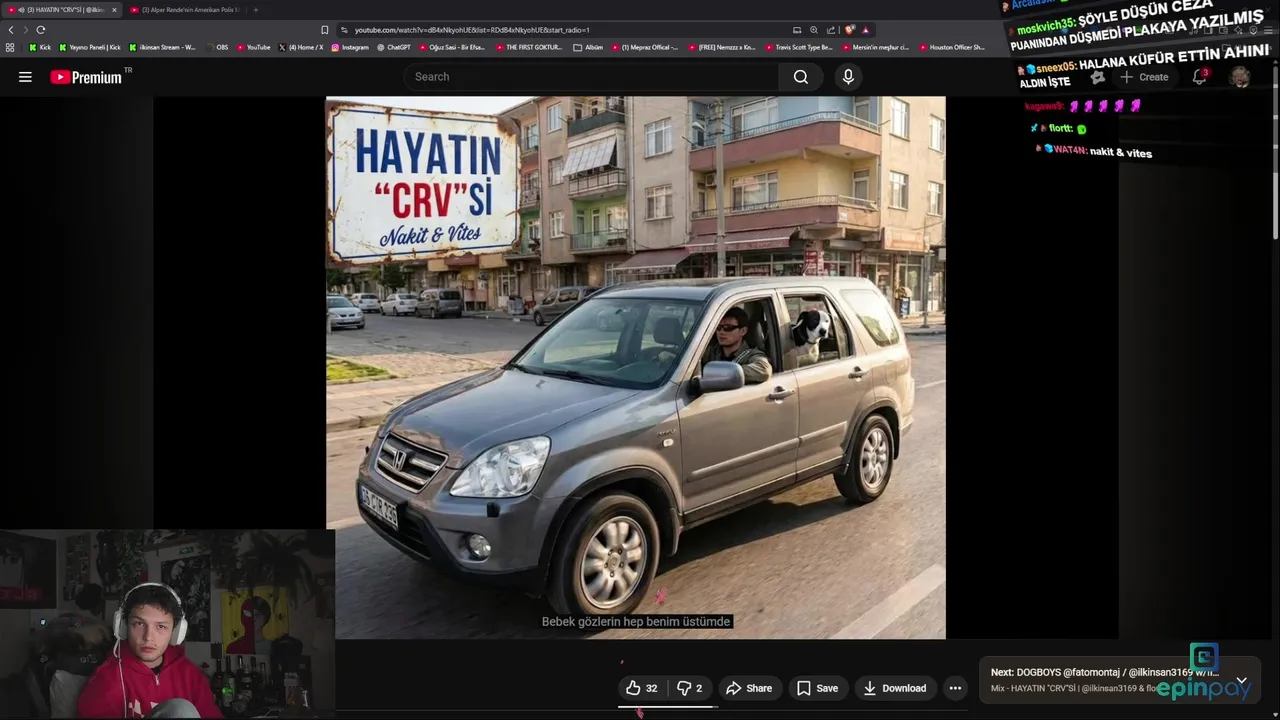Go back with the browser back arrow
Viewport: 1280px width, 720px height.
click(11, 30)
